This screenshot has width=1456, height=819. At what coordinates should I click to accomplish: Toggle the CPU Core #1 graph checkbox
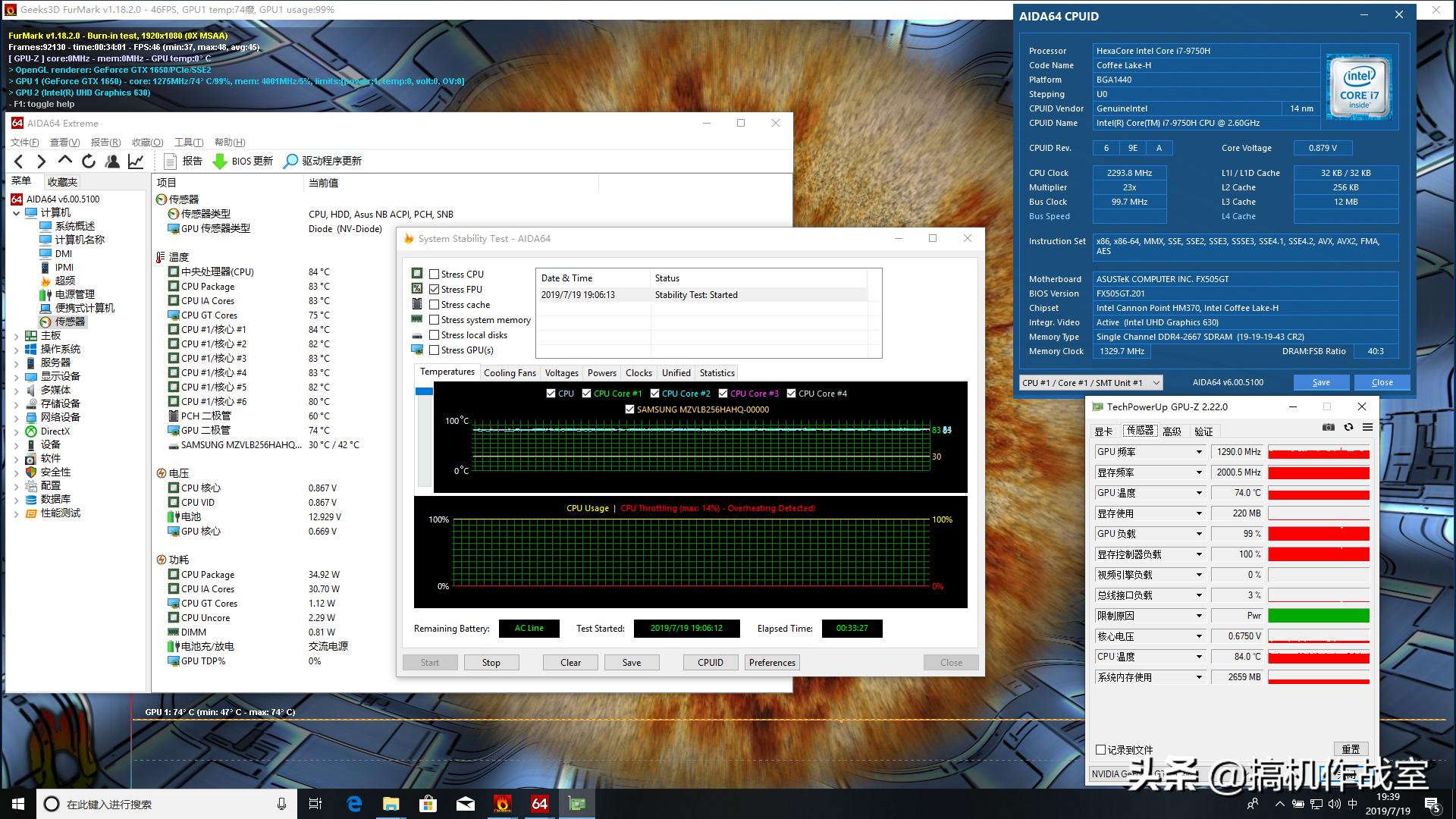coord(586,394)
